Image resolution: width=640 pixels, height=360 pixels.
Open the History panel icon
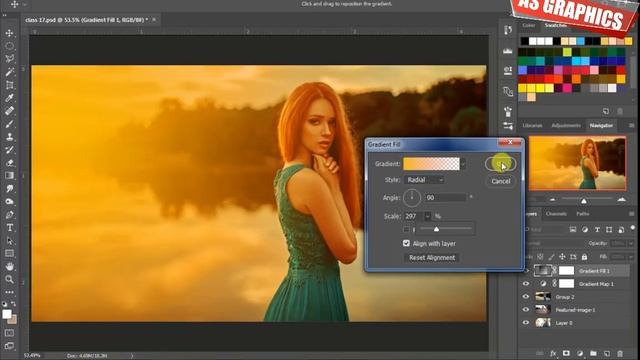[508, 30]
